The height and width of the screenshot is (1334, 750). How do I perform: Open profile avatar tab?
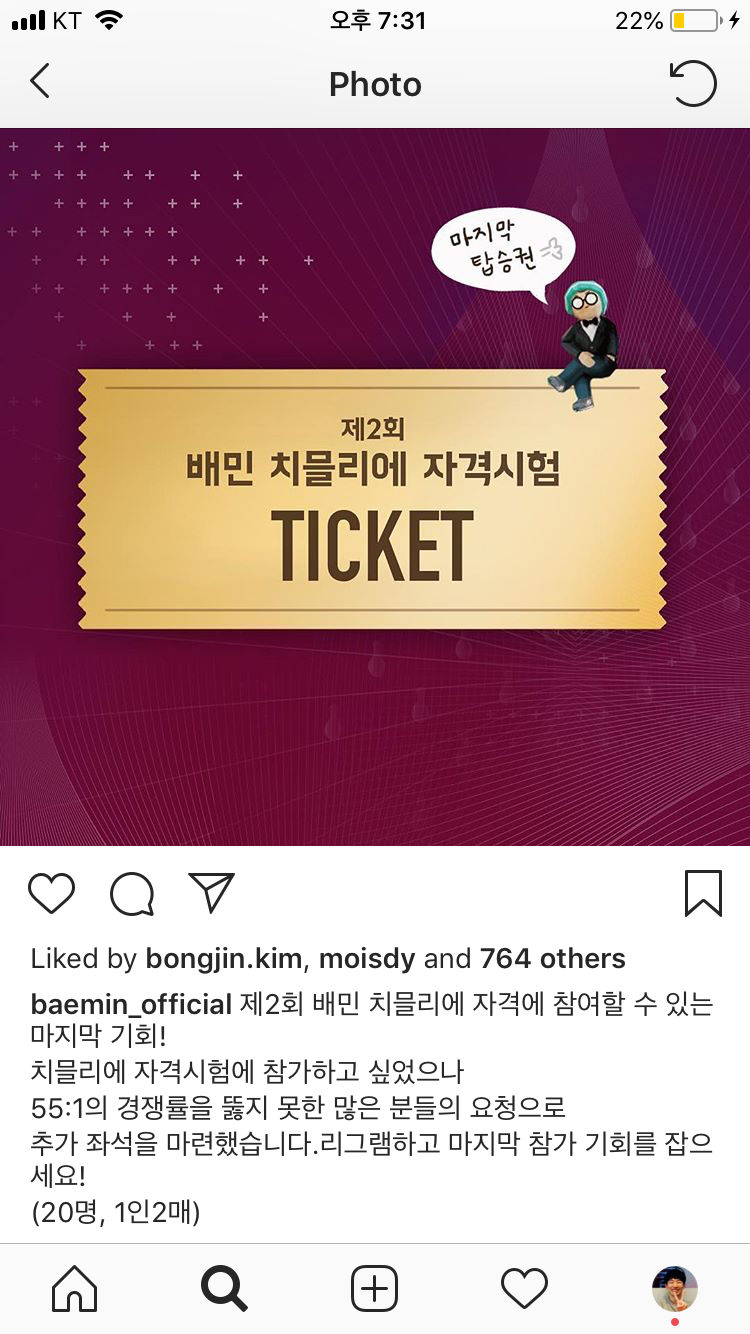[675, 1288]
